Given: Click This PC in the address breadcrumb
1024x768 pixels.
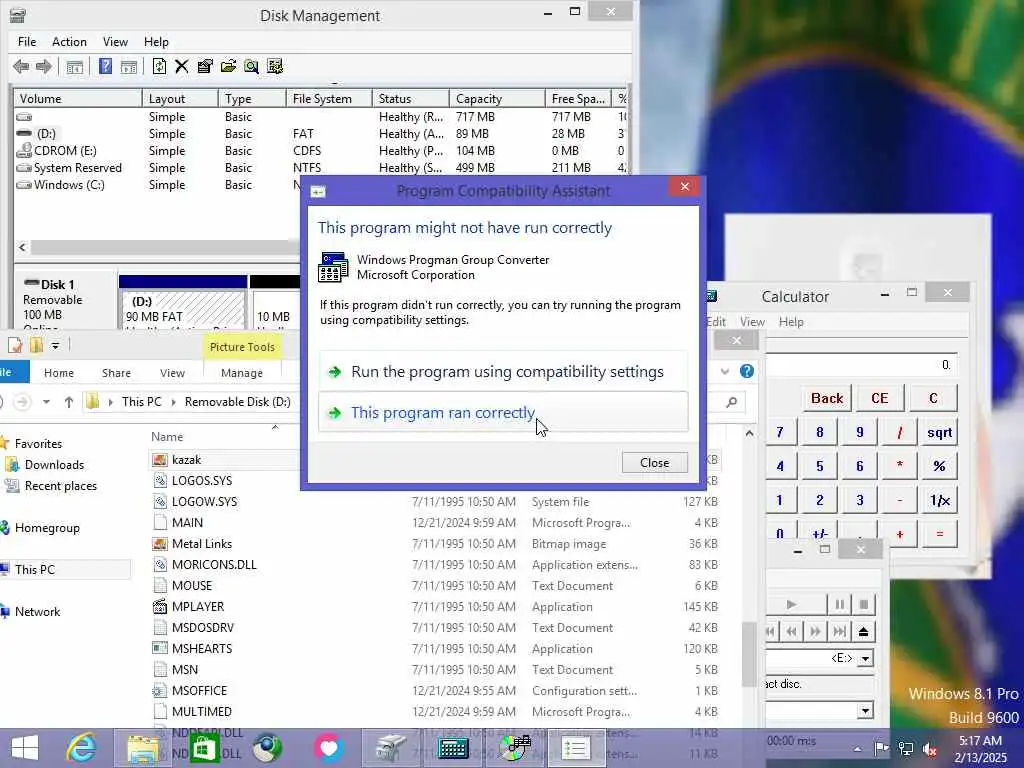Looking at the screenshot, I should (142, 402).
